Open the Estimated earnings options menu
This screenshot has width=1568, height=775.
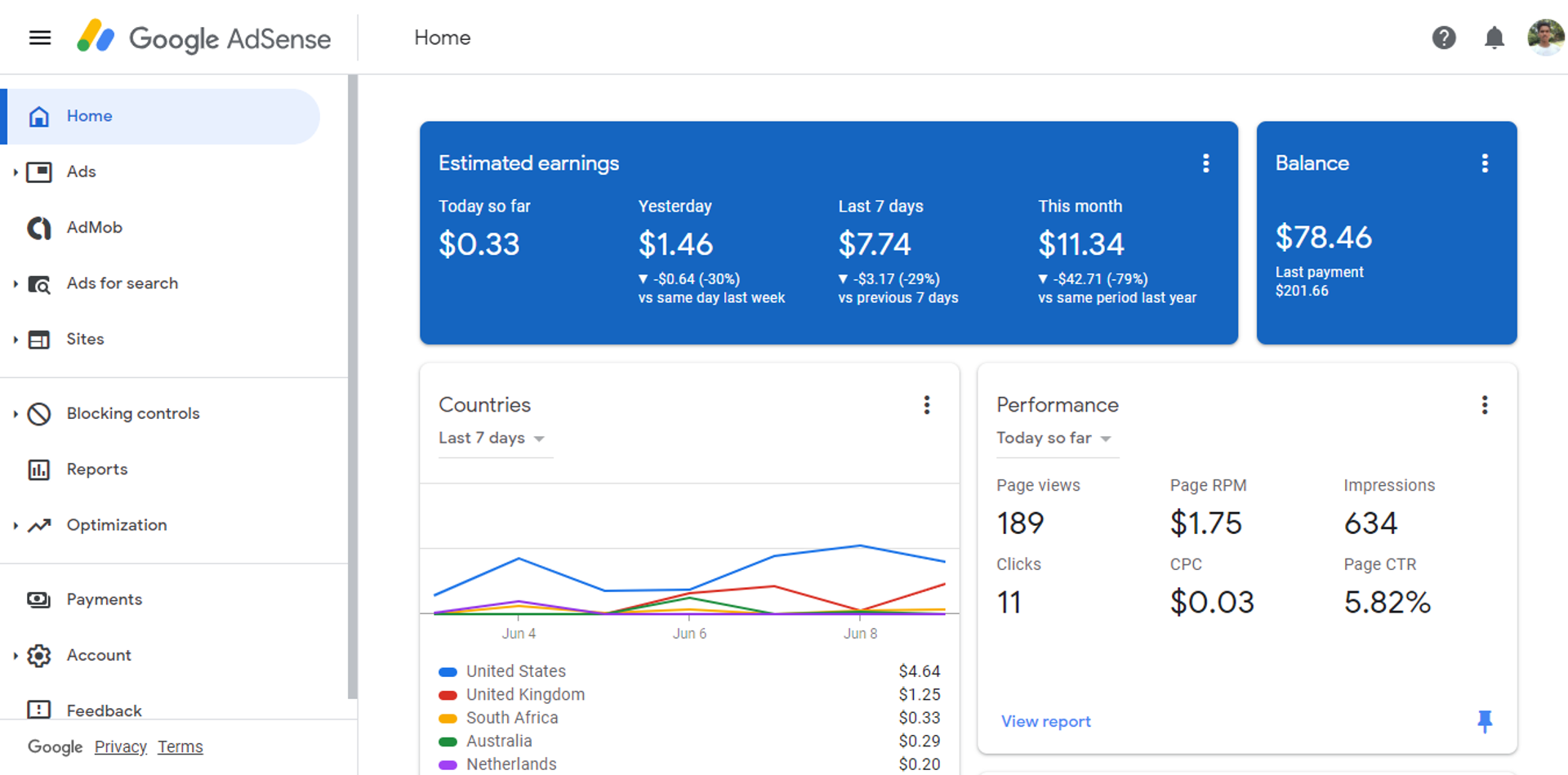click(x=1206, y=163)
